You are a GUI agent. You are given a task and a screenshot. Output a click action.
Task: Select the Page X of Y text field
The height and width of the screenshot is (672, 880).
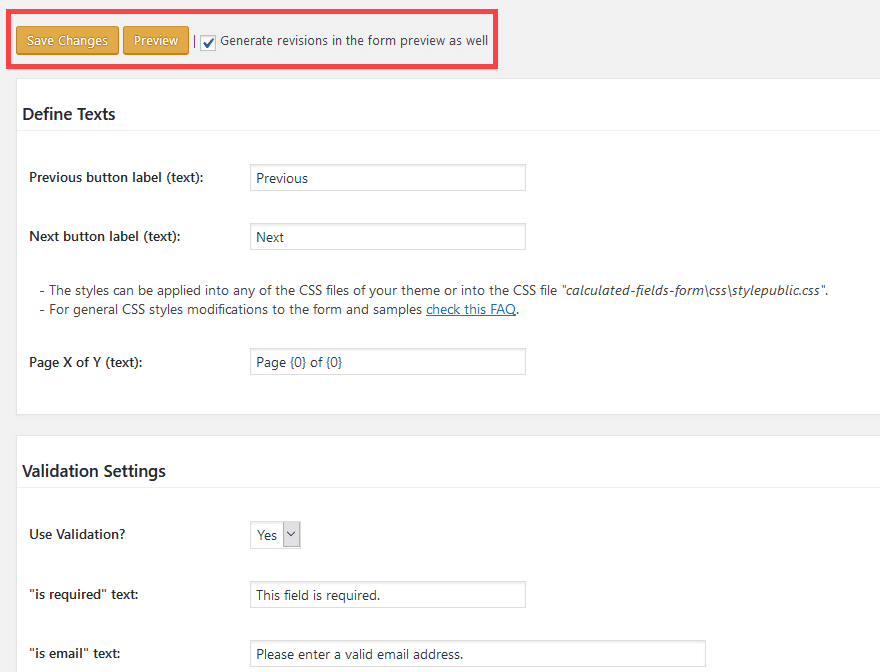(x=387, y=361)
